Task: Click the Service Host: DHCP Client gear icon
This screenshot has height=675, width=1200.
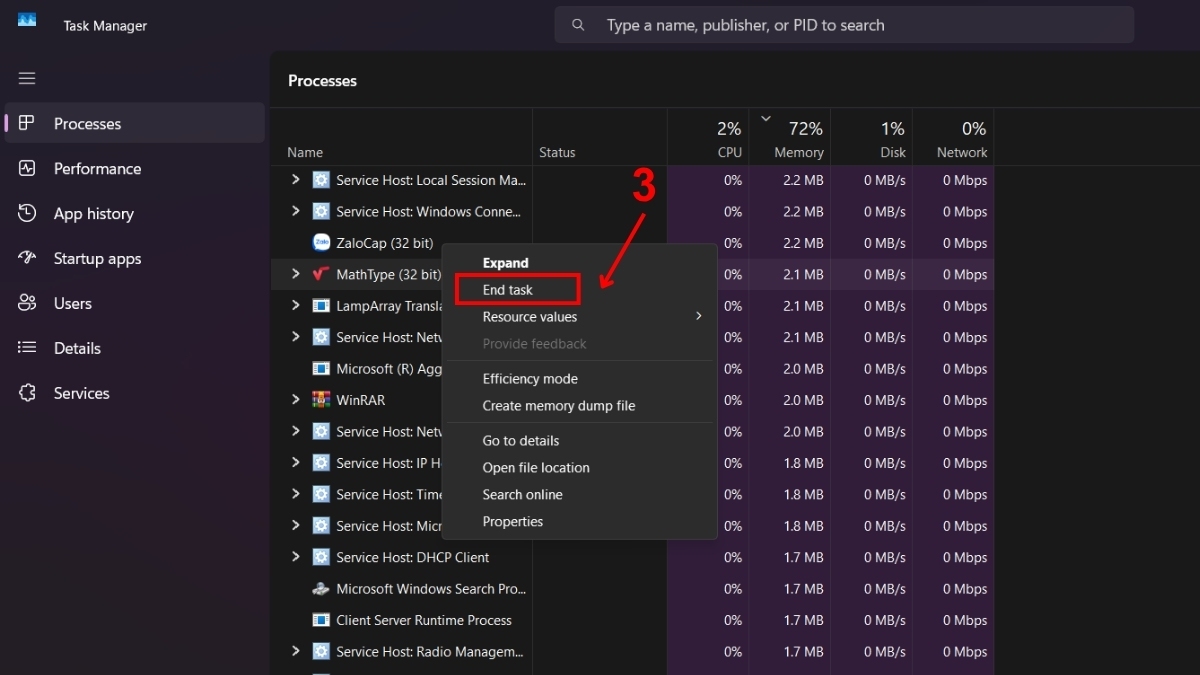Action: coord(321,557)
